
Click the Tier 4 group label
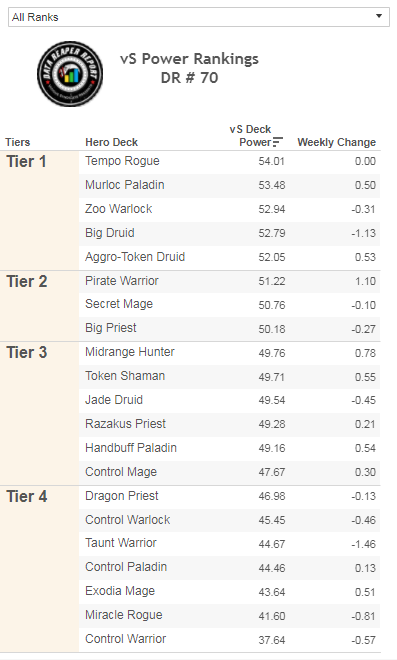tap(27, 497)
